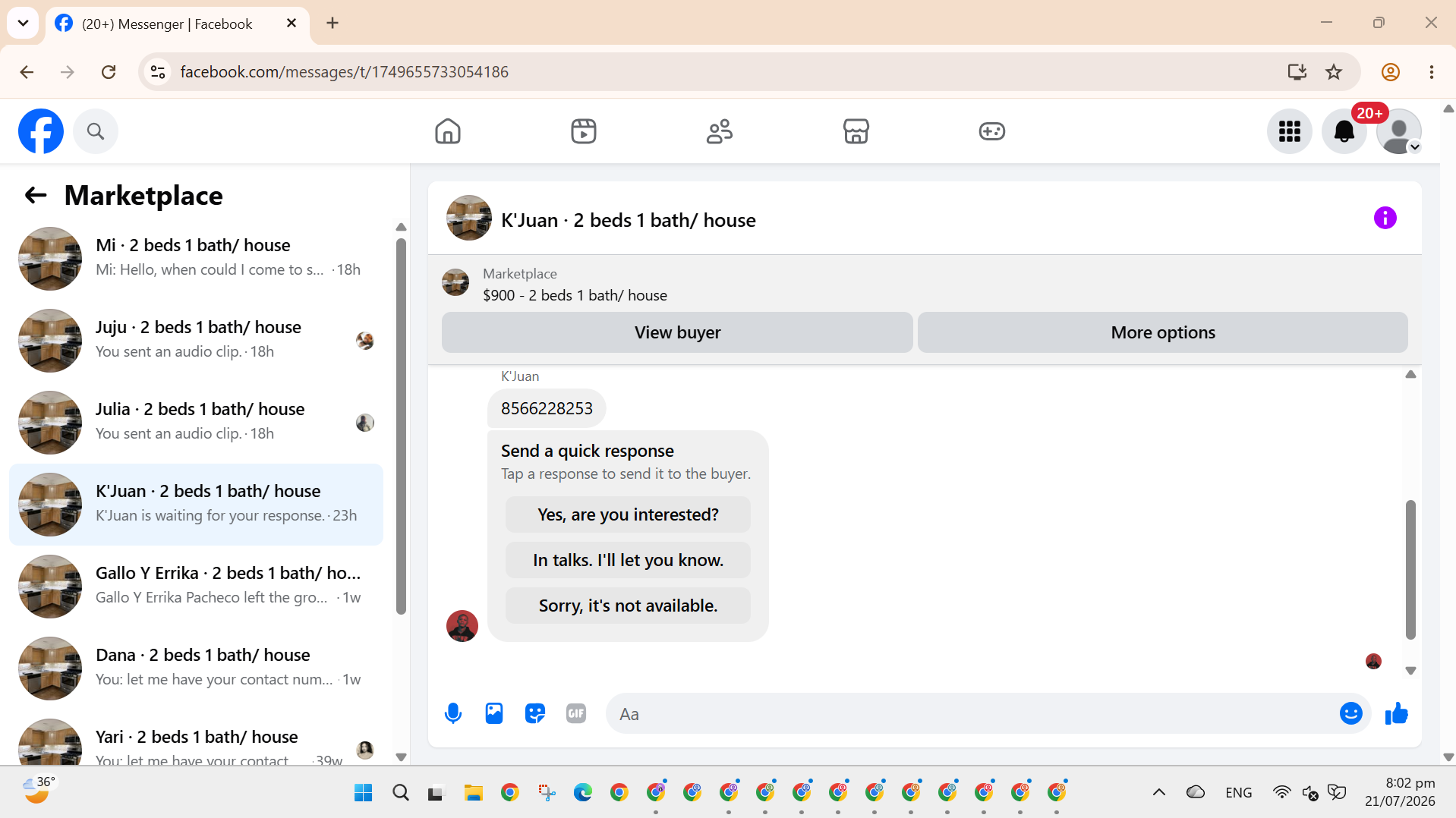Viewport: 1456px width, 818px height.
Task: Send a thumbs-up like
Action: [1397, 714]
